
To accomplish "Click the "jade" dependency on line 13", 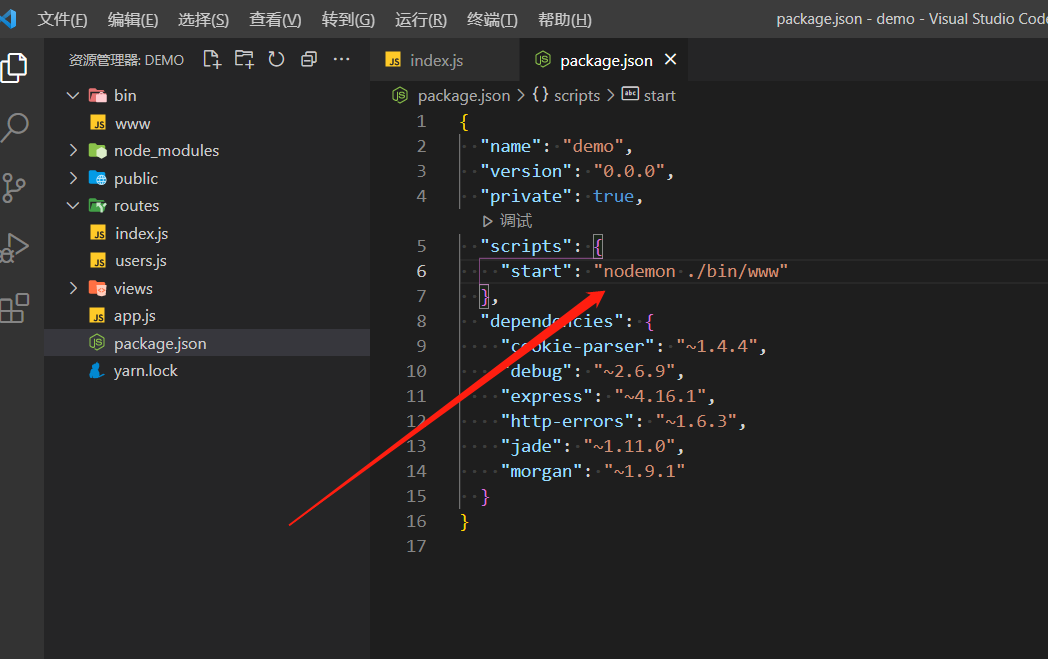I will [531, 446].
